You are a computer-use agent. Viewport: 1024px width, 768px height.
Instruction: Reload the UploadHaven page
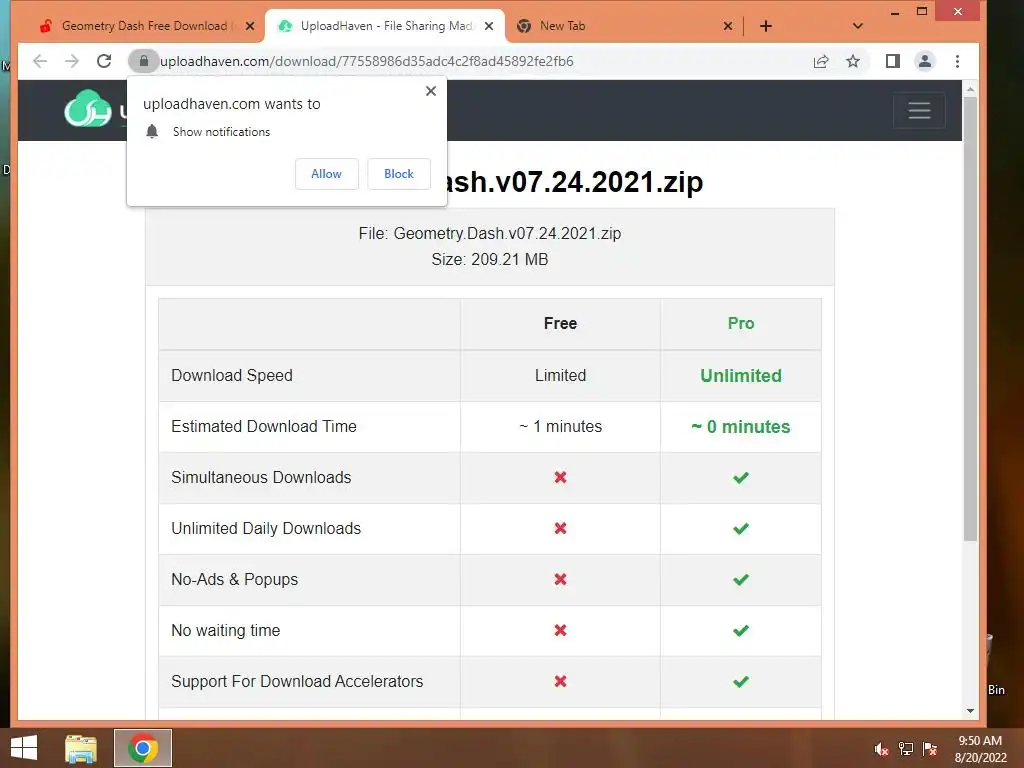click(104, 61)
